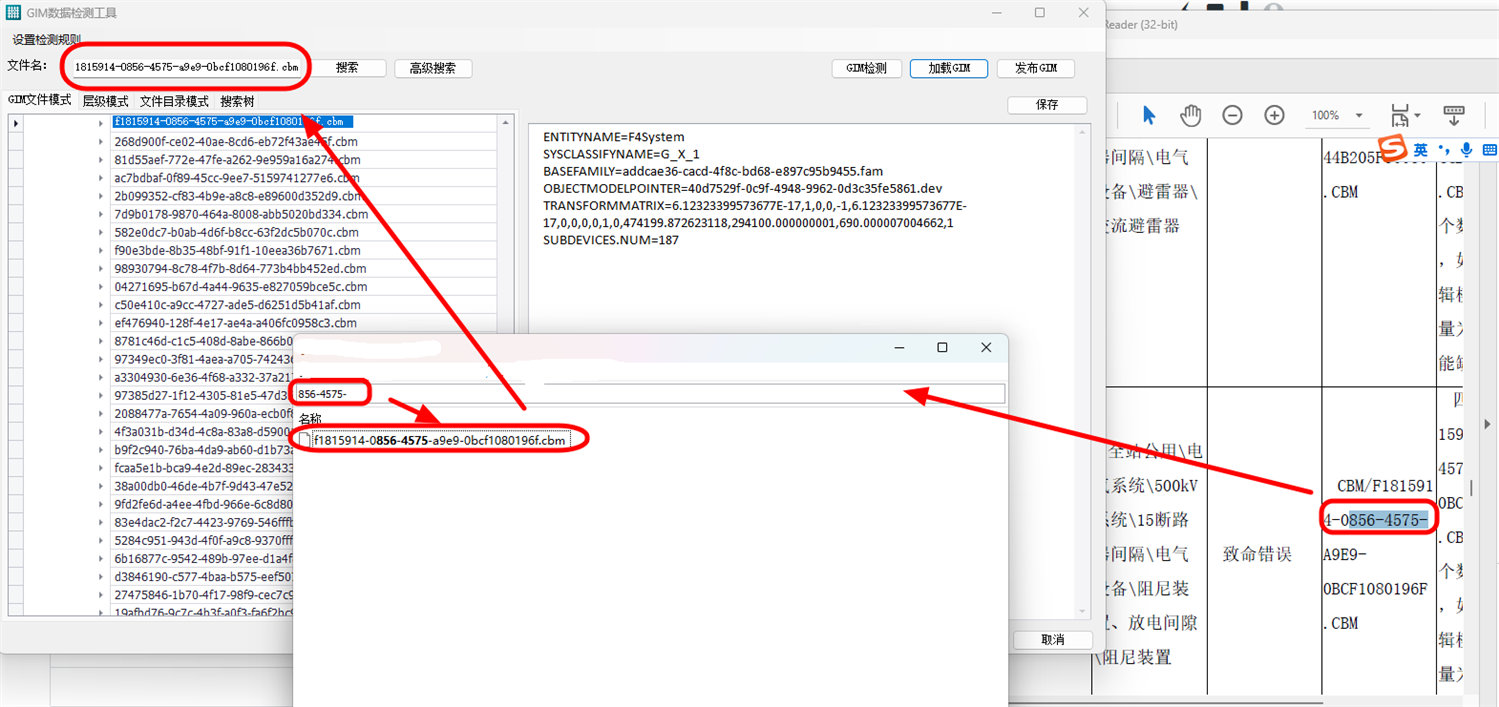Image resolution: width=1499 pixels, height=707 pixels.
Task: Select the 2088477a-7654-4a09 row
Action: [203, 413]
